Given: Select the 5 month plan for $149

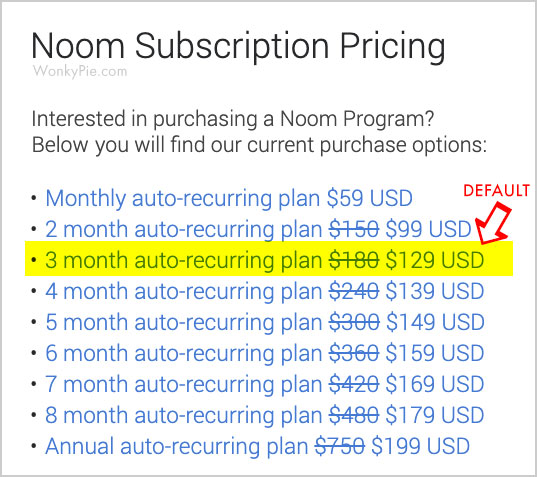Looking at the screenshot, I should [x=265, y=322].
